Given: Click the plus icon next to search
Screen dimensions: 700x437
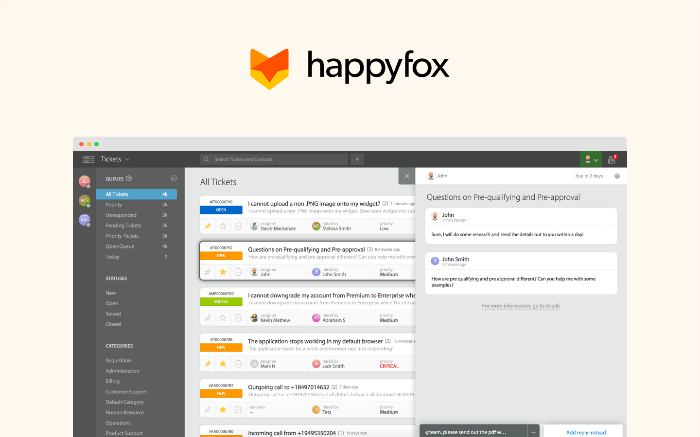Looking at the screenshot, I should pos(358,159).
